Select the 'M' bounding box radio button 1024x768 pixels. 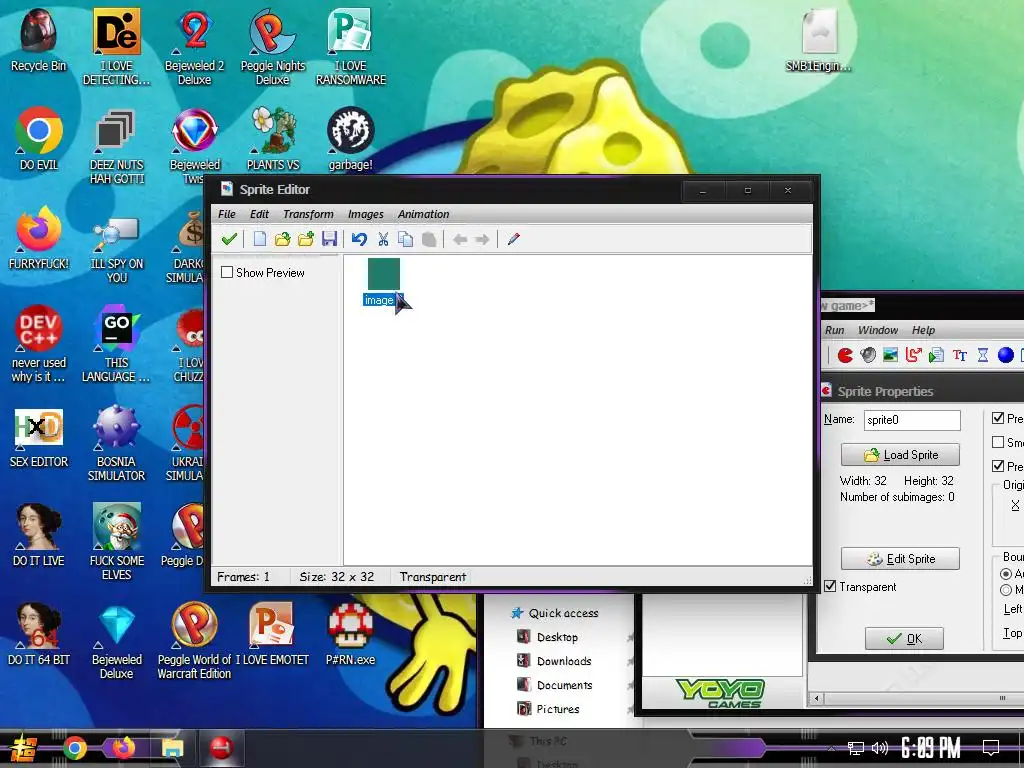coord(1006,590)
